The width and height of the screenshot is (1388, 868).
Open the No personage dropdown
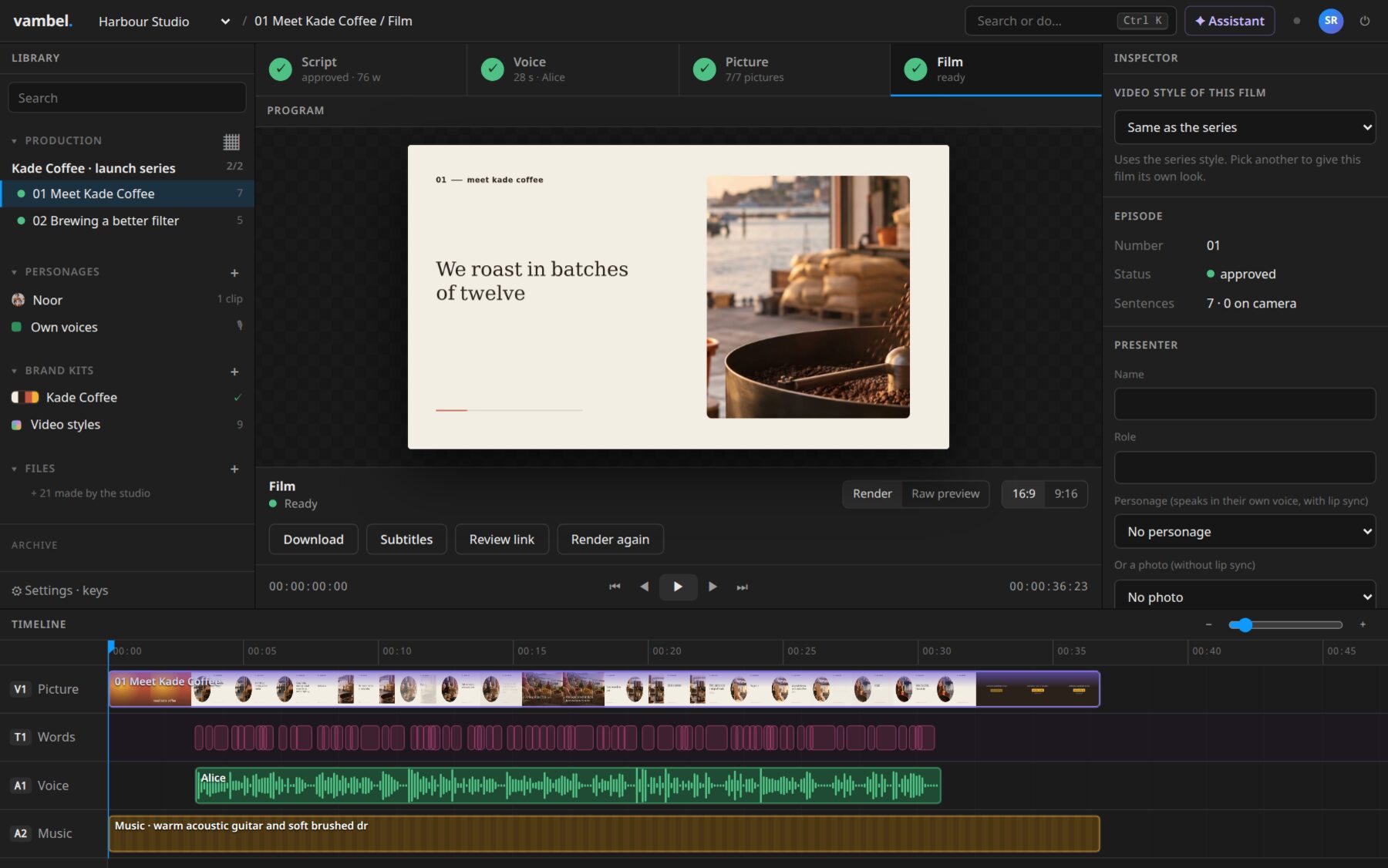pyautogui.click(x=1245, y=532)
